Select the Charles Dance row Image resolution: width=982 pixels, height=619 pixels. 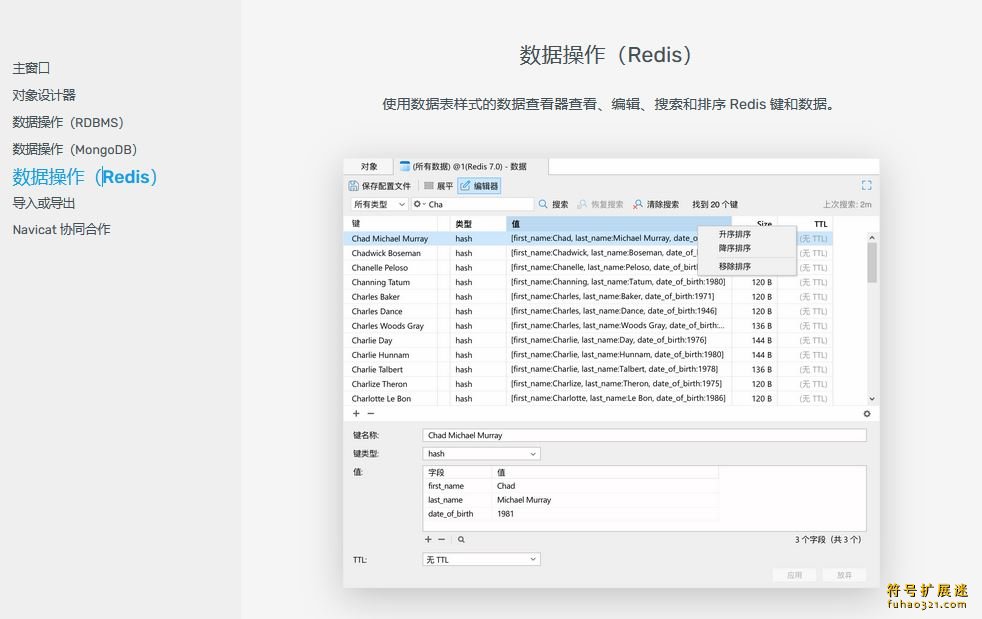[x=588, y=311]
